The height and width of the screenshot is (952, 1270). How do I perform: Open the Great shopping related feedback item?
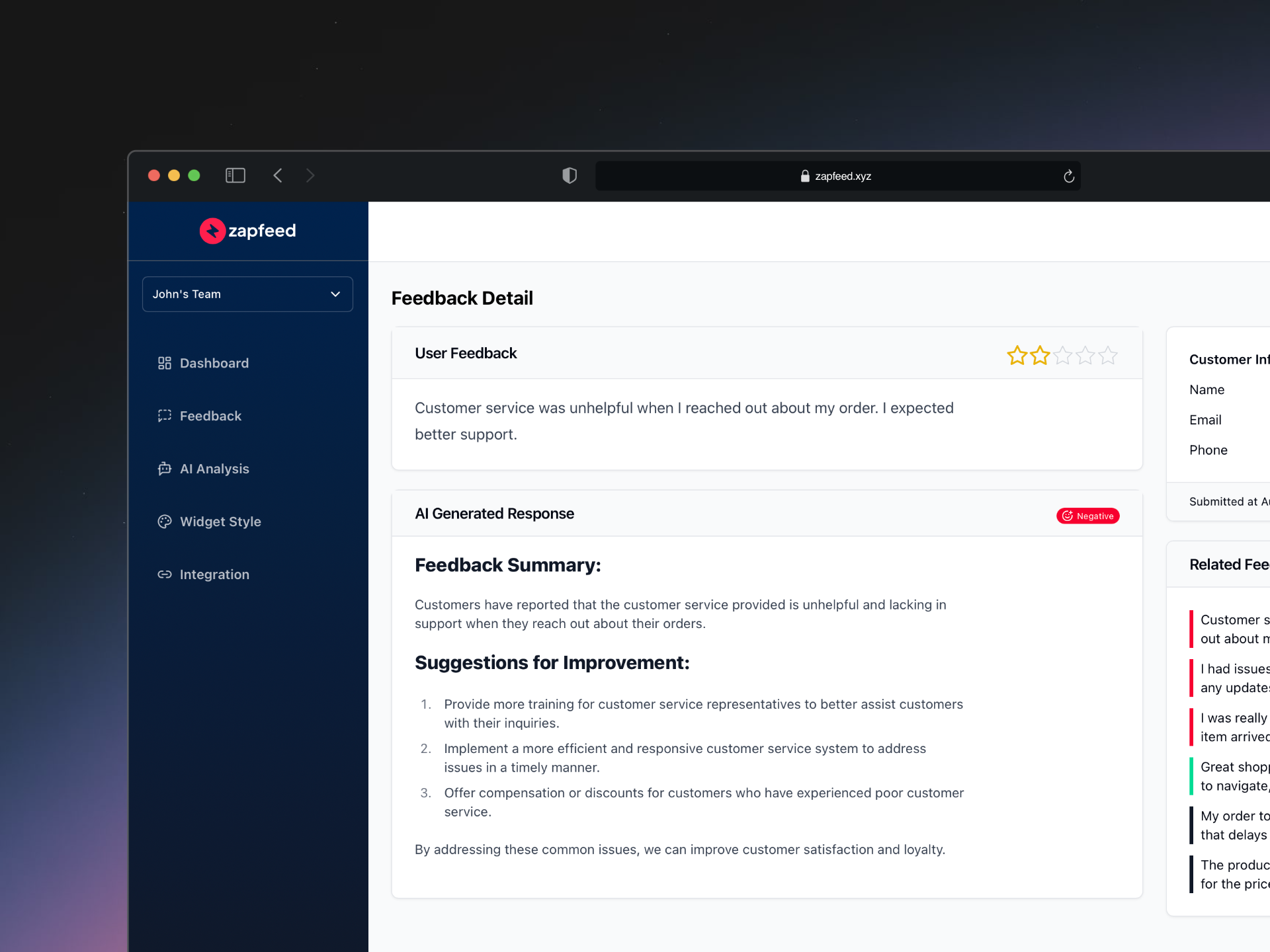[1233, 776]
